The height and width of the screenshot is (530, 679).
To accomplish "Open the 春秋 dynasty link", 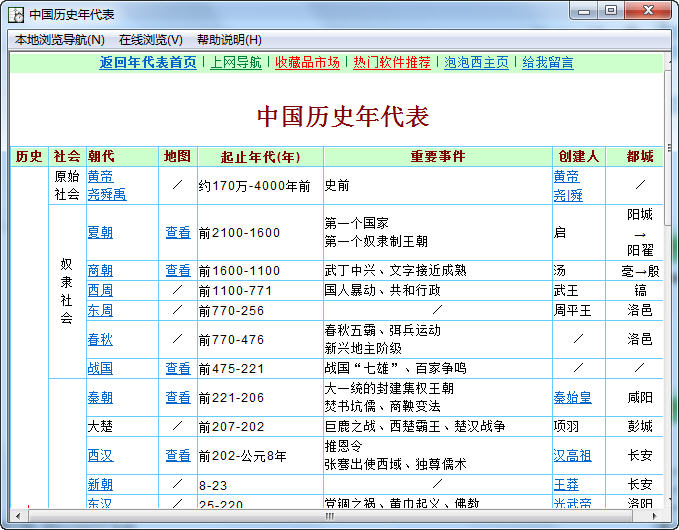I will coord(100,339).
